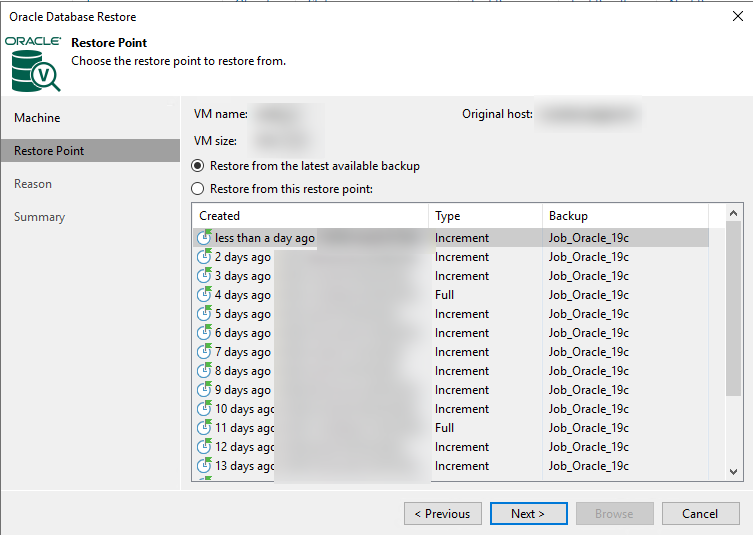Screen dimensions: 753x535
Task: Click restore point icon for 10 days ago
Action: (205, 408)
